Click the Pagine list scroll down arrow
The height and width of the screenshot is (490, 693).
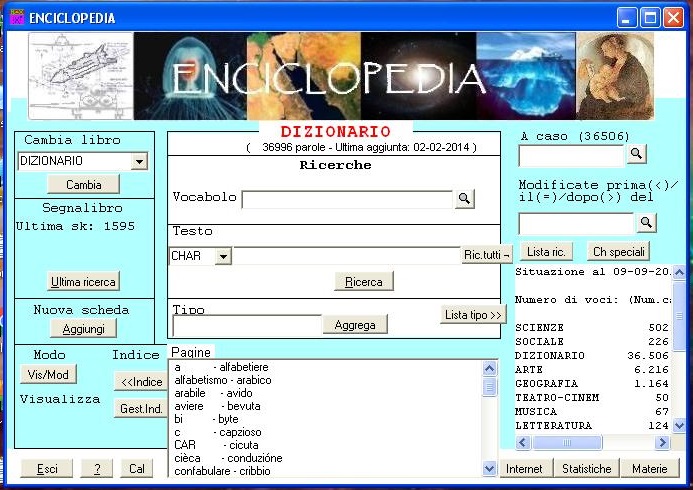(489, 468)
